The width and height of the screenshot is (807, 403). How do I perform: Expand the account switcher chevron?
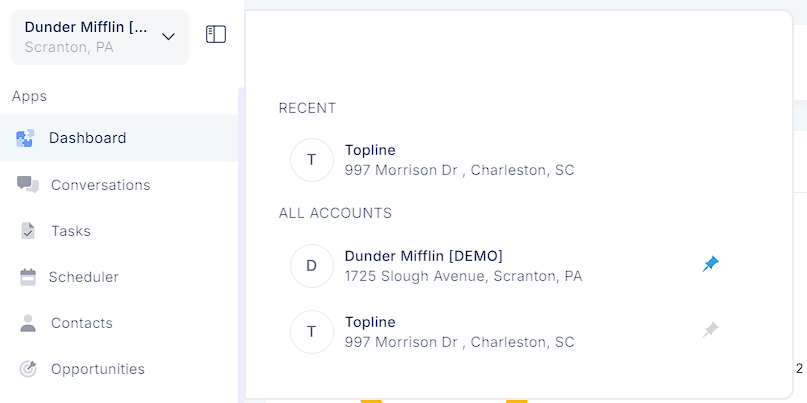tap(168, 37)
